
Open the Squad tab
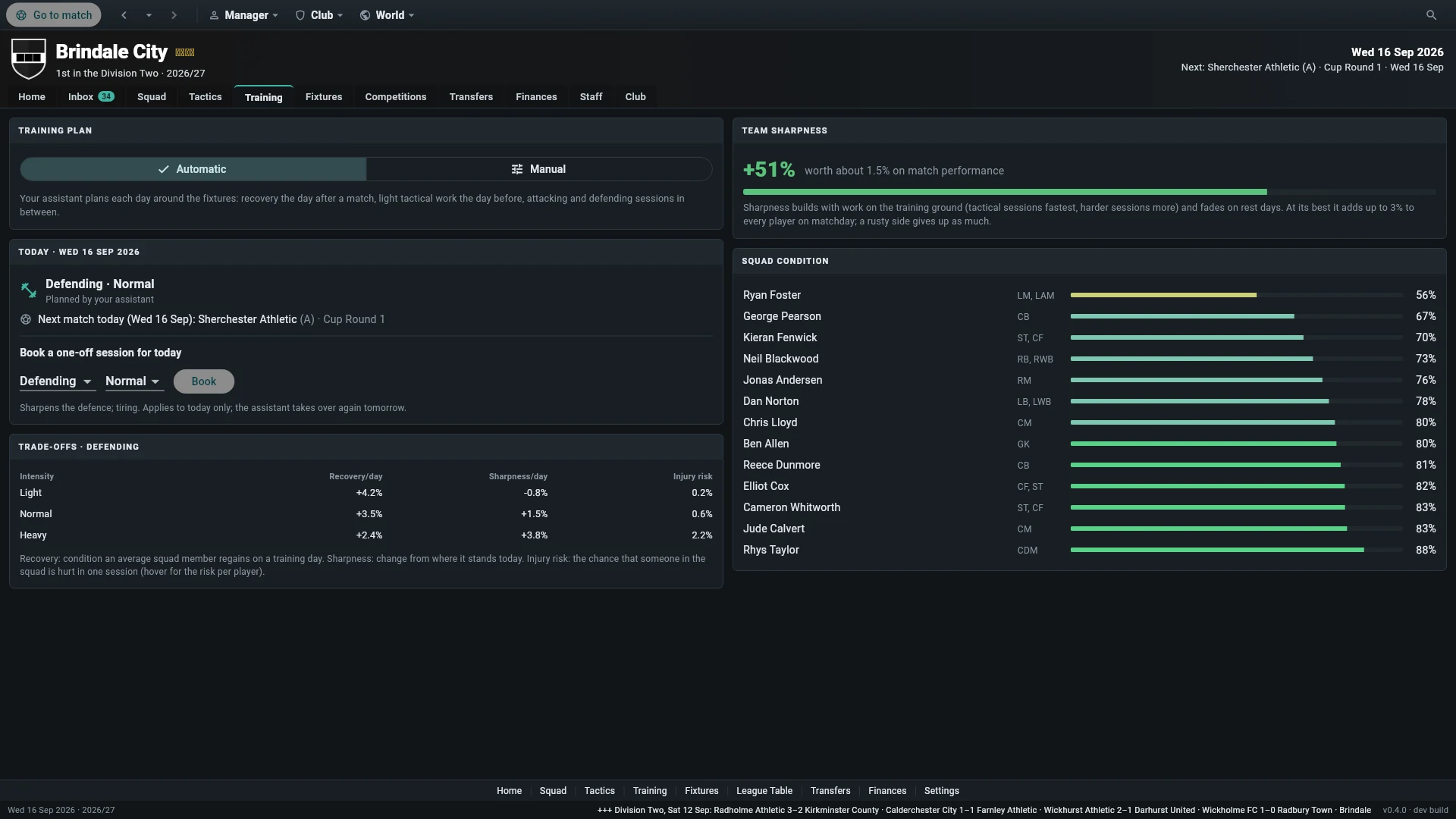152,97
